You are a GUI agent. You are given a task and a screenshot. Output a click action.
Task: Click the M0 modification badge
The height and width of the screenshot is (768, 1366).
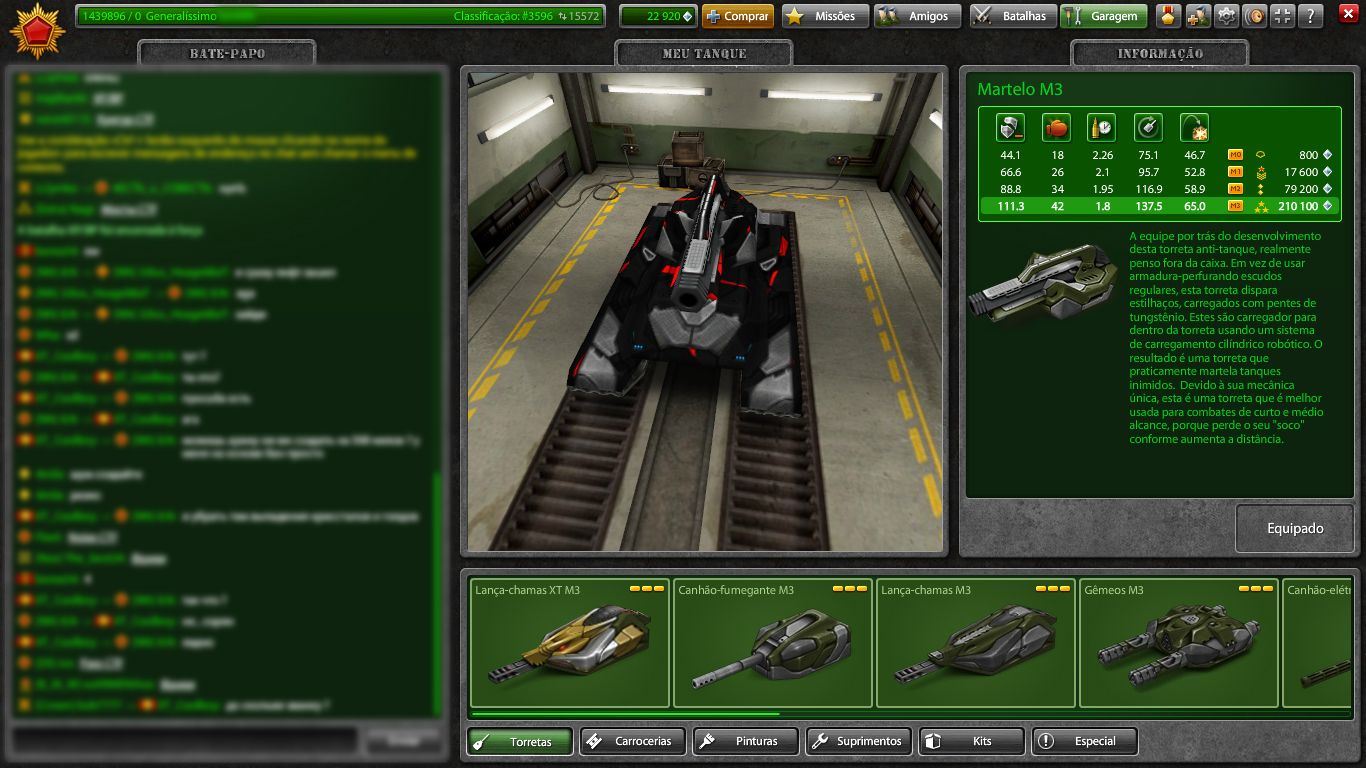1235,155
